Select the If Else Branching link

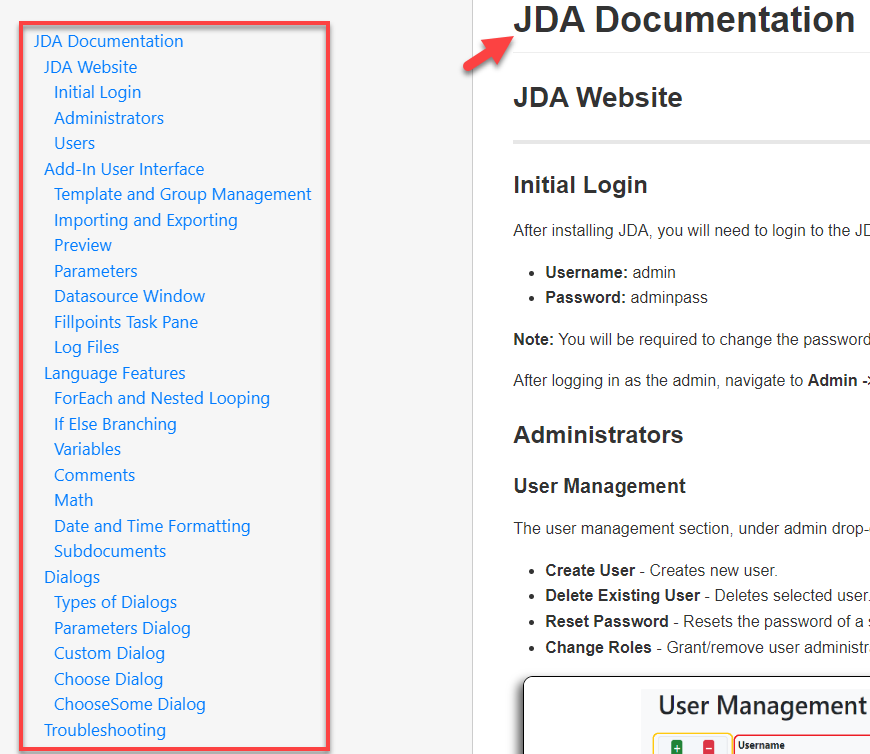(x=115, y=424)
